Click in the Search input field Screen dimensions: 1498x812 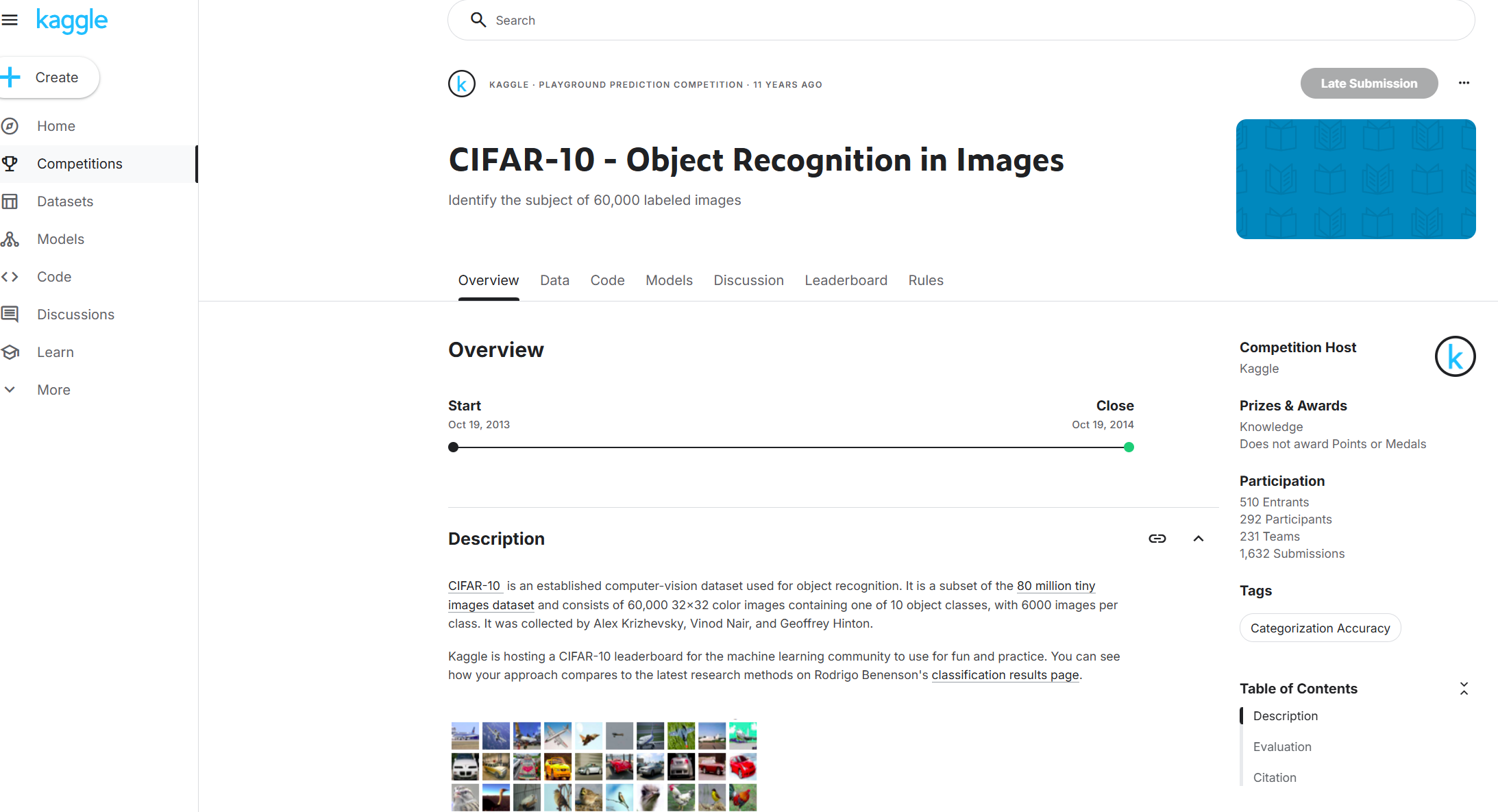click(x=959, y=21)
